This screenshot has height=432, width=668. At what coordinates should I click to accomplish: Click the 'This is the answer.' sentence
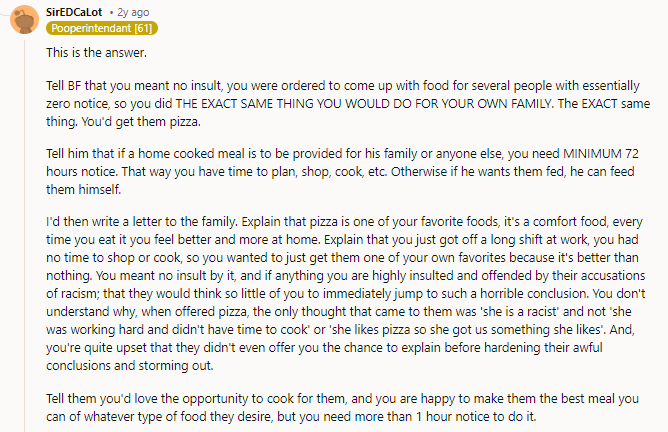coord(101,50)
